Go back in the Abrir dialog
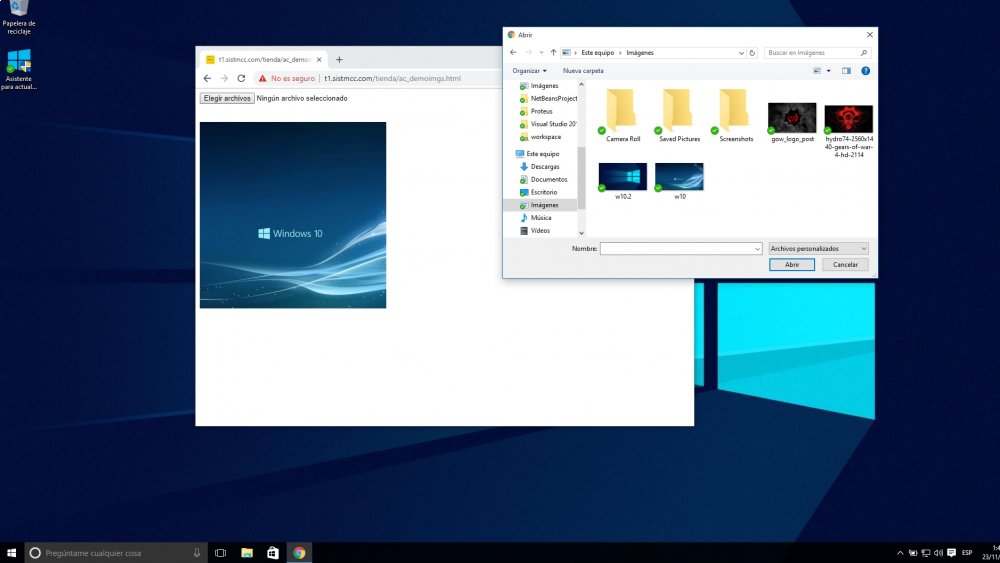 [513, 53]
